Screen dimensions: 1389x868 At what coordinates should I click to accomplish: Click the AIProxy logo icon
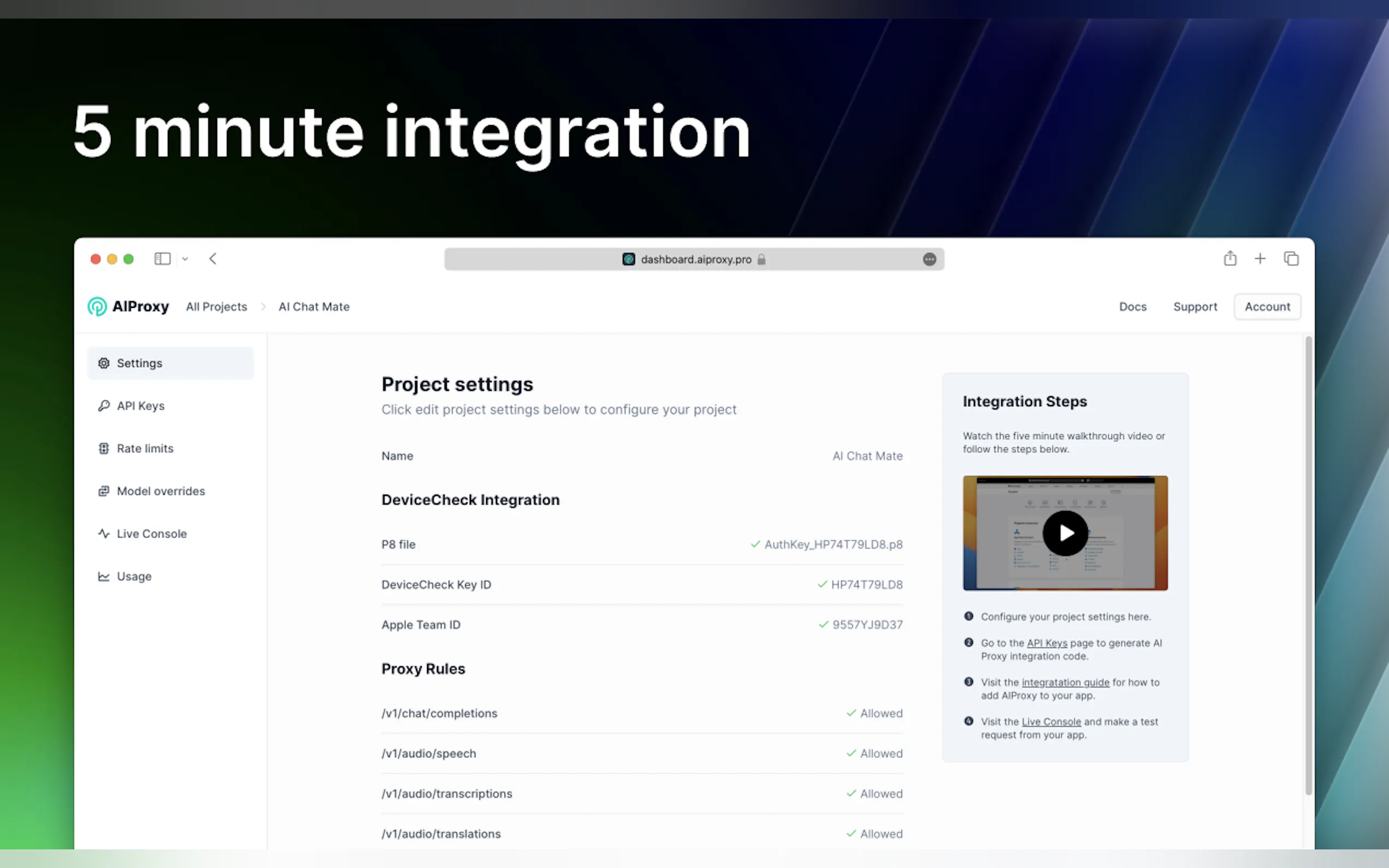click(x=97, y=307)
